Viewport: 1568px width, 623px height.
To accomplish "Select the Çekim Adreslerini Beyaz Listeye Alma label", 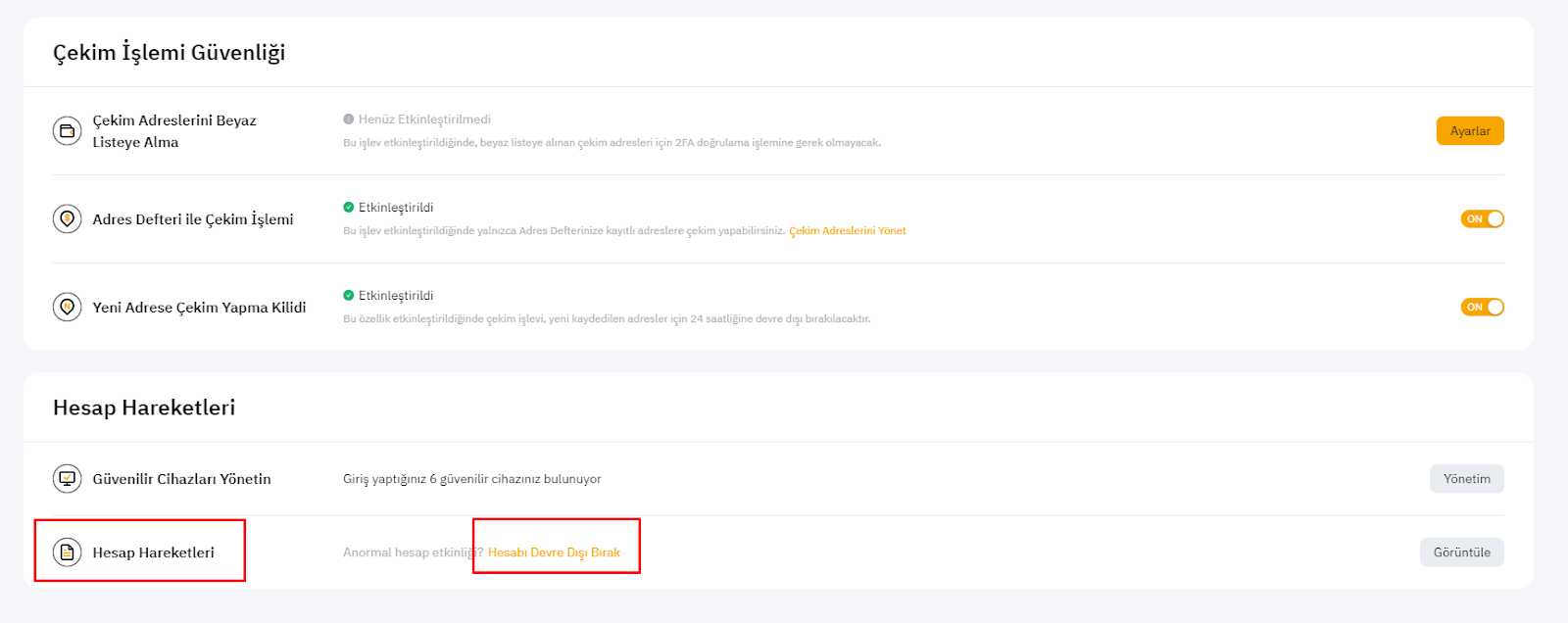I will click(174, 131).
